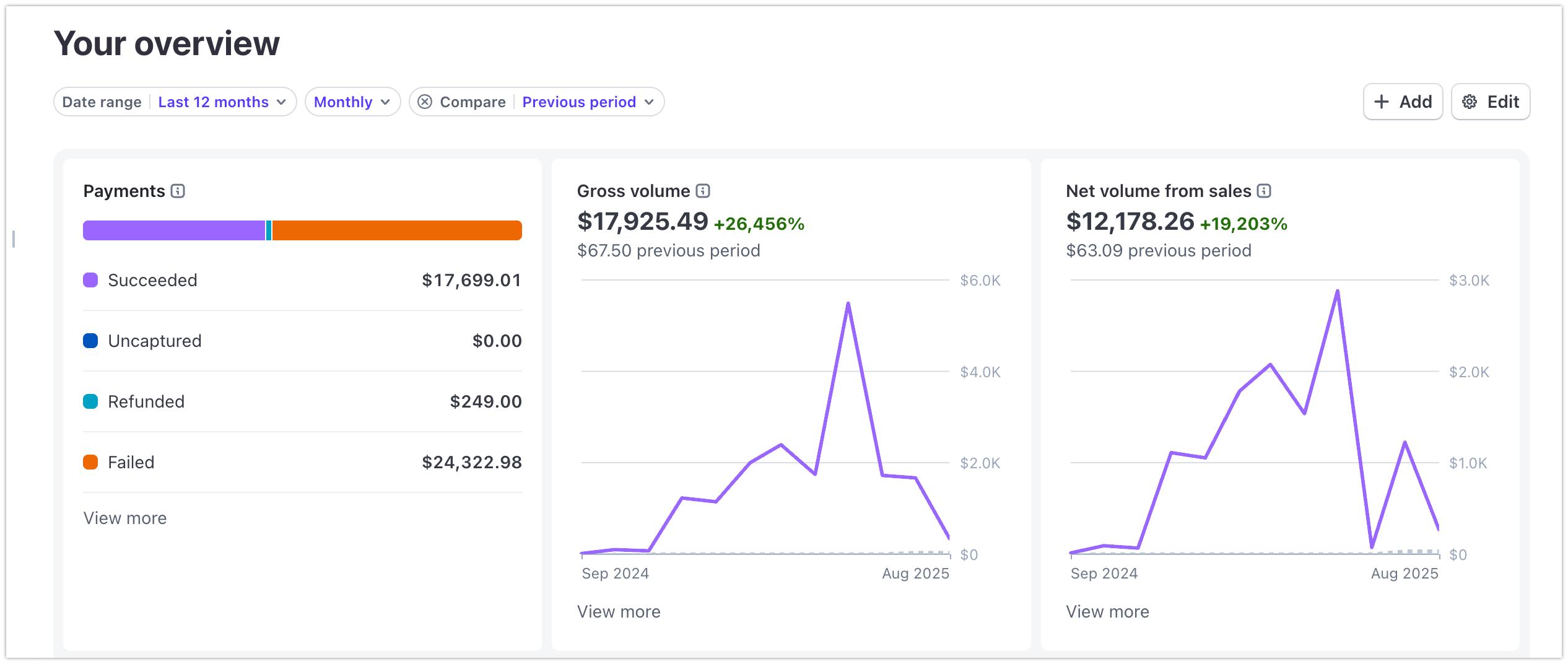Click the gear icon in the Edit button

click(1470, 102)
